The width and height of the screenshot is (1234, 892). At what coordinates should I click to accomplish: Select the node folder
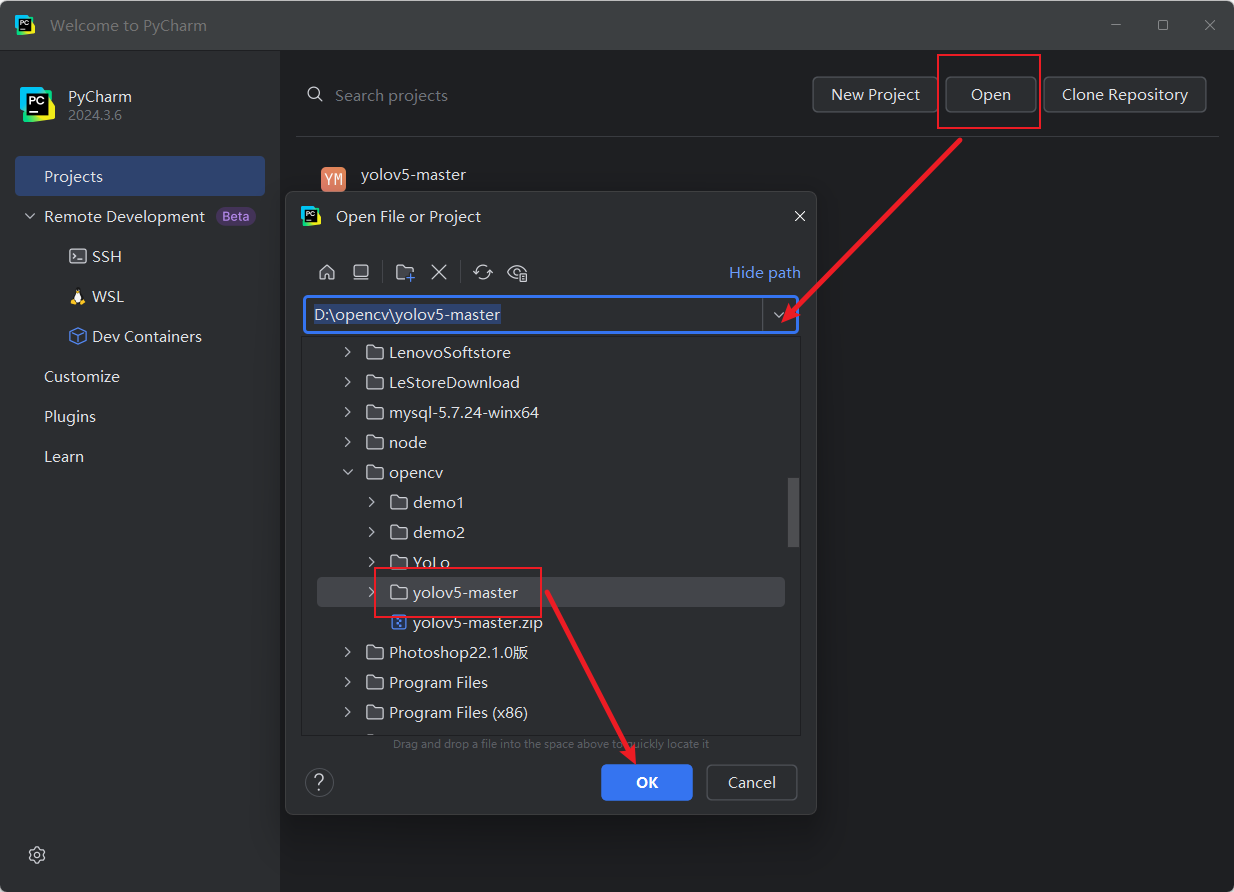396,442
